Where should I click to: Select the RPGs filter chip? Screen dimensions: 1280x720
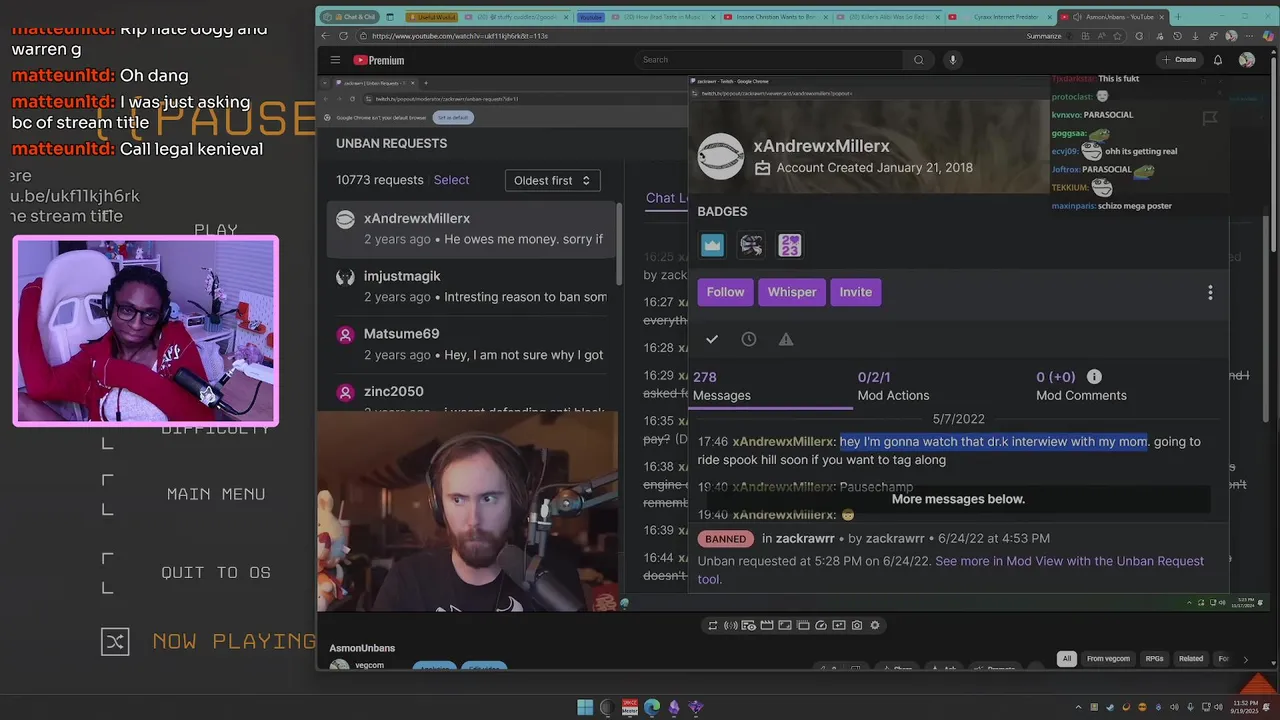(1154, 659)
